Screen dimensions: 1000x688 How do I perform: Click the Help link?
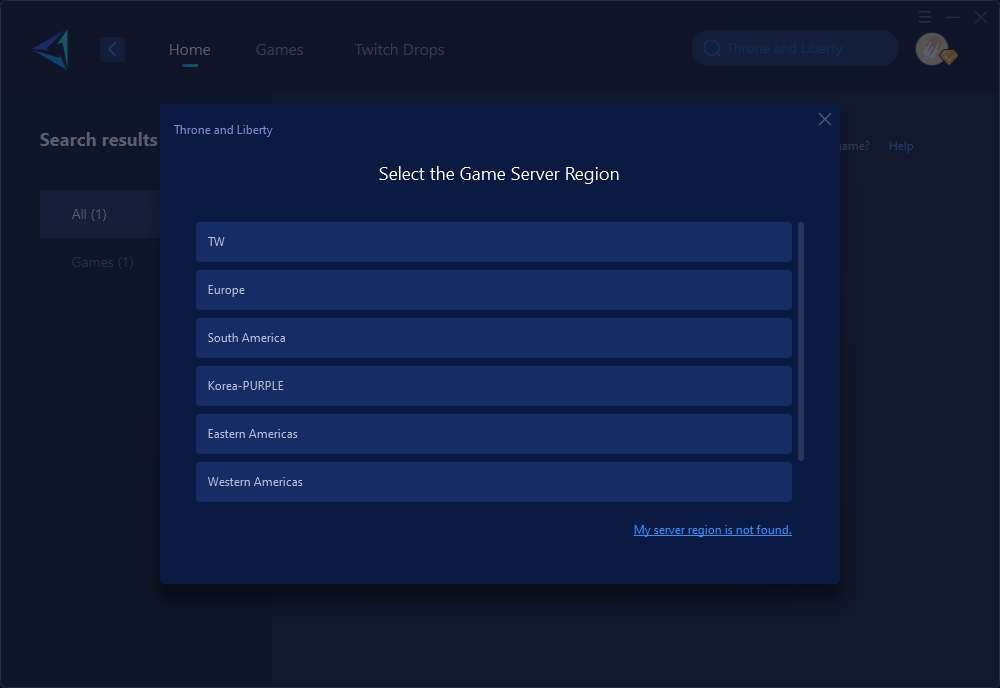click(x=901, y=146)
